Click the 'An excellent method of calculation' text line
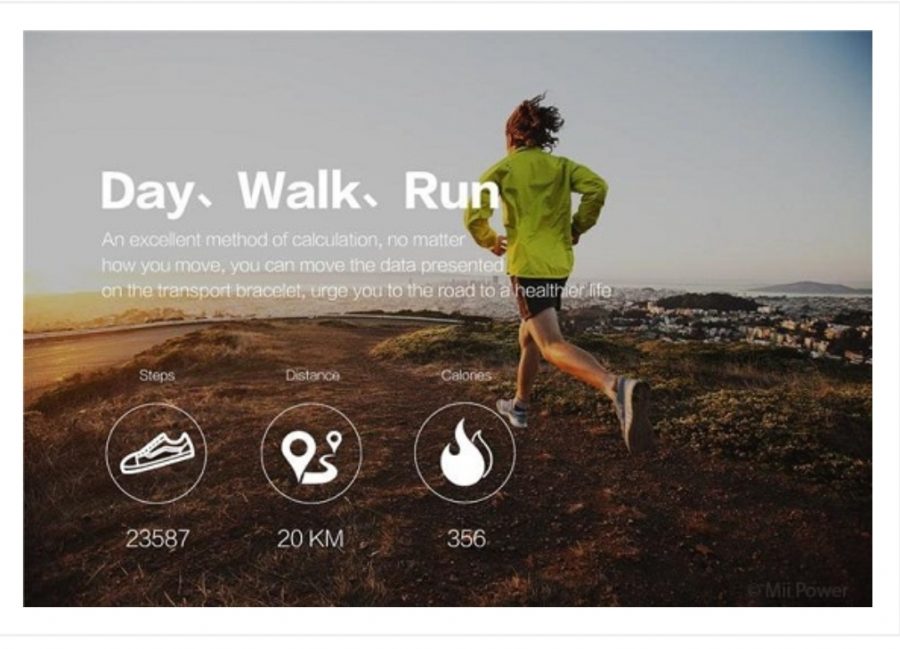 283,240
